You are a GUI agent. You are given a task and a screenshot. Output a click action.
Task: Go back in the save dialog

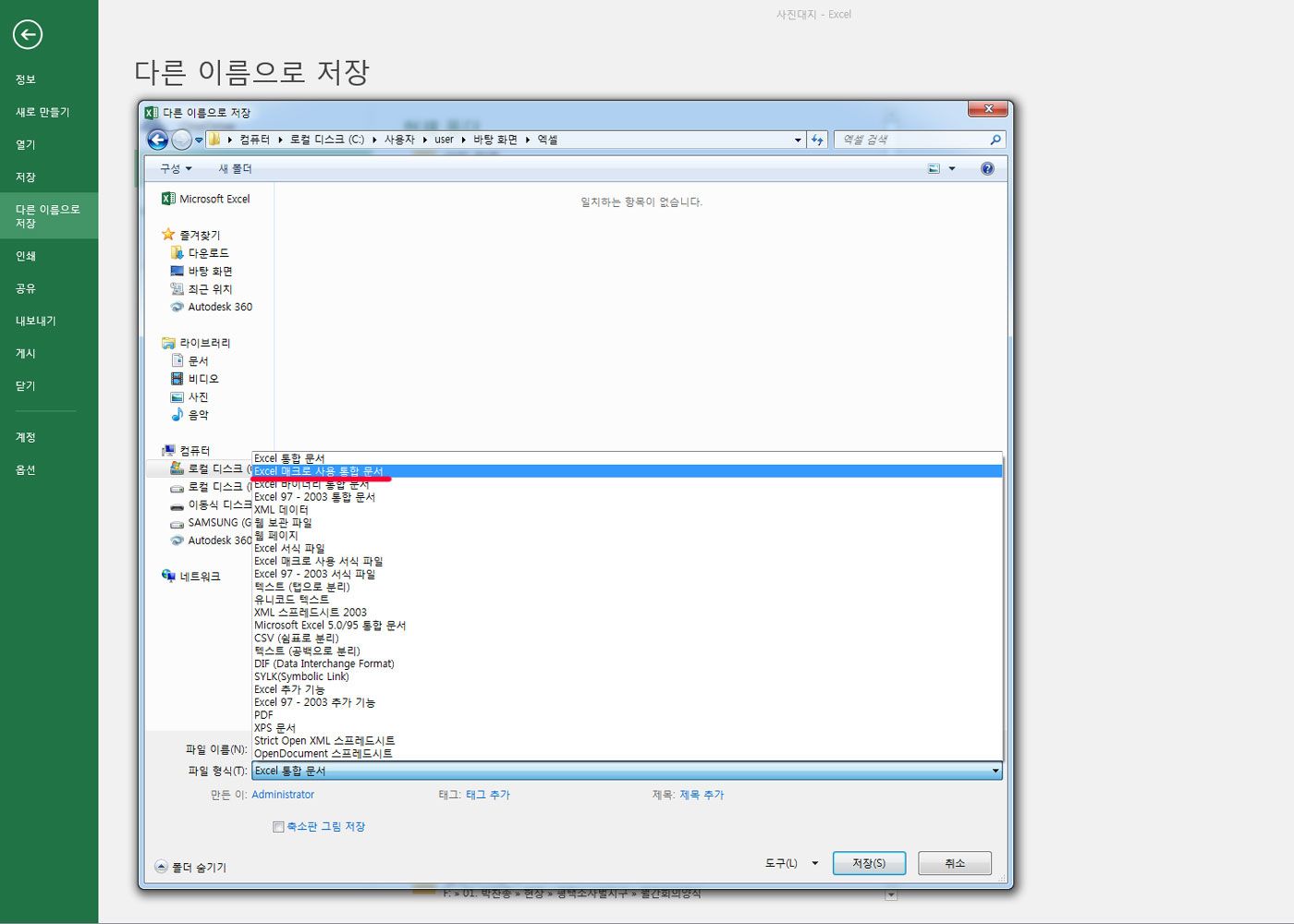coord(158,140)
